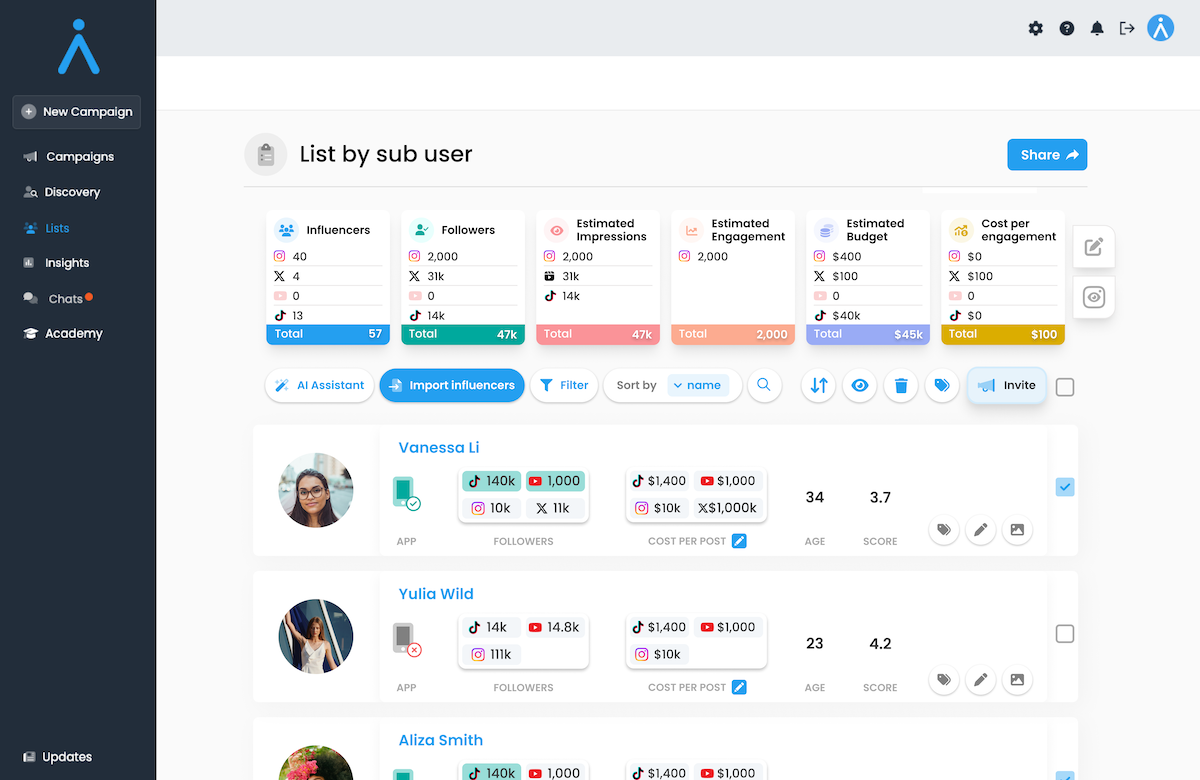The height and width of the screenshot is (780, 1200).
Task: Click Yulia Wild's tag icon
Action: pos(943,680)
